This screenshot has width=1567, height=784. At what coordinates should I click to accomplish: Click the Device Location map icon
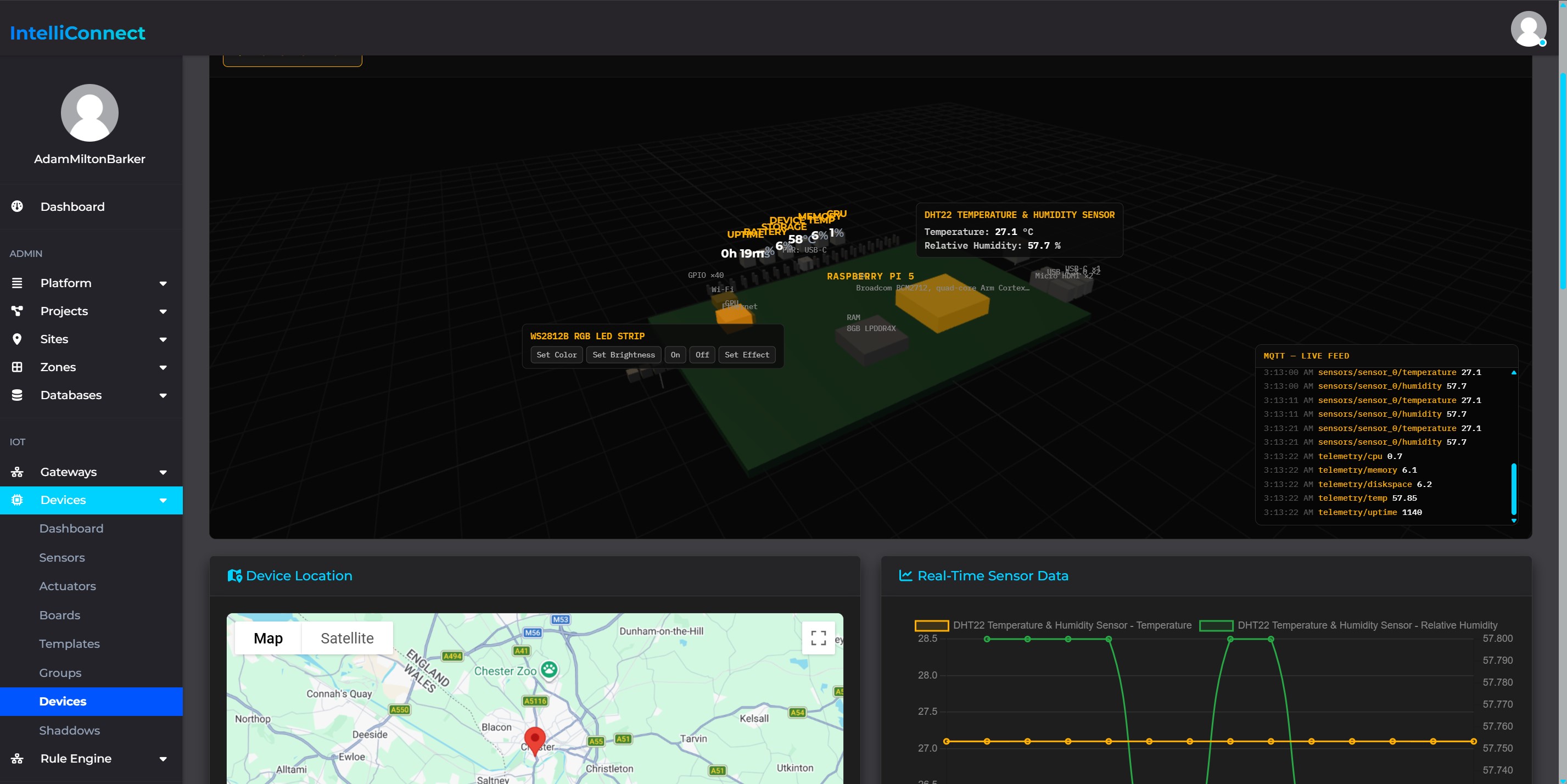pos(235,575)
